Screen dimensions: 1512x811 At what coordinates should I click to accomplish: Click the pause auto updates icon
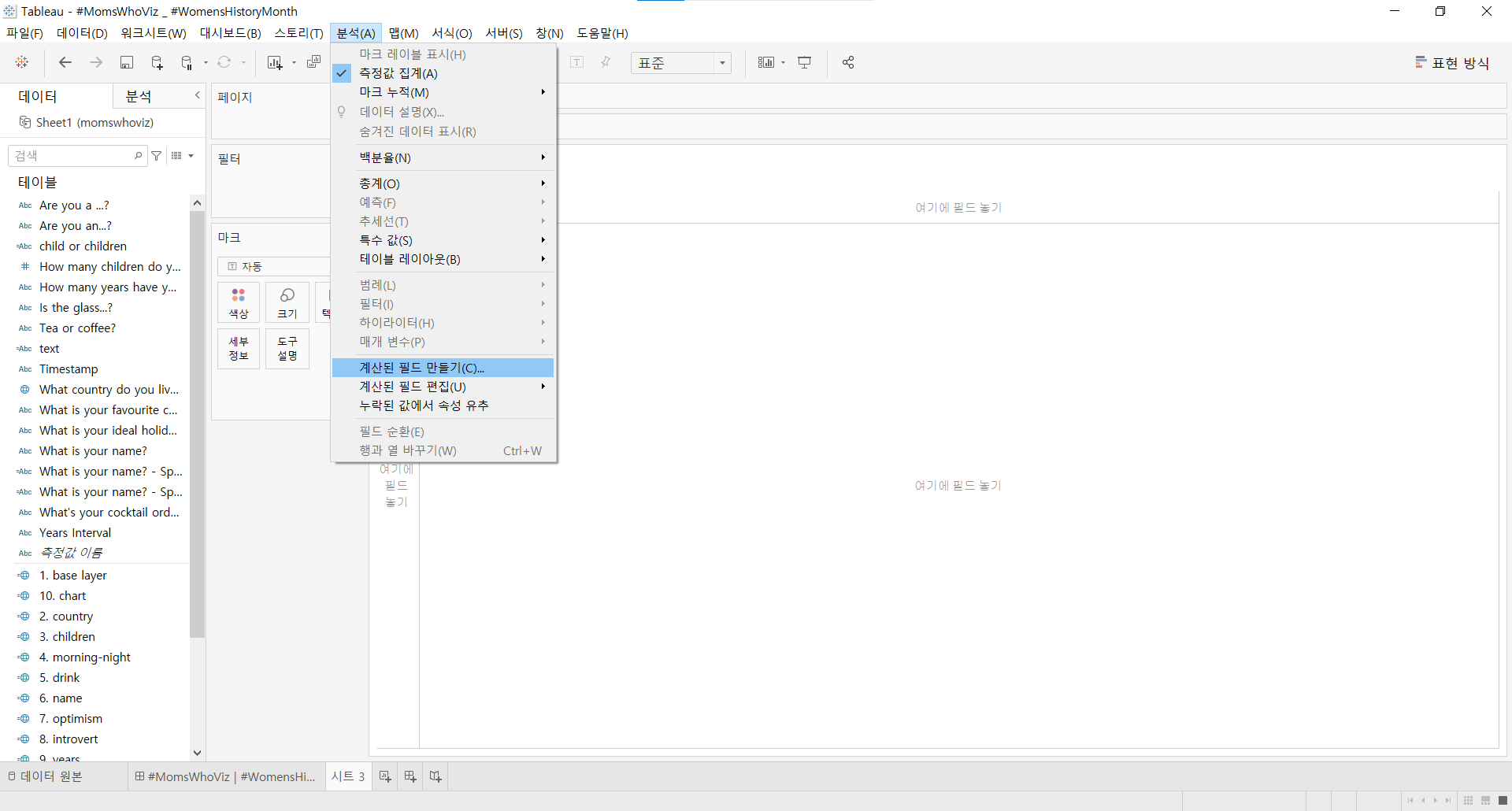point(187,62)
